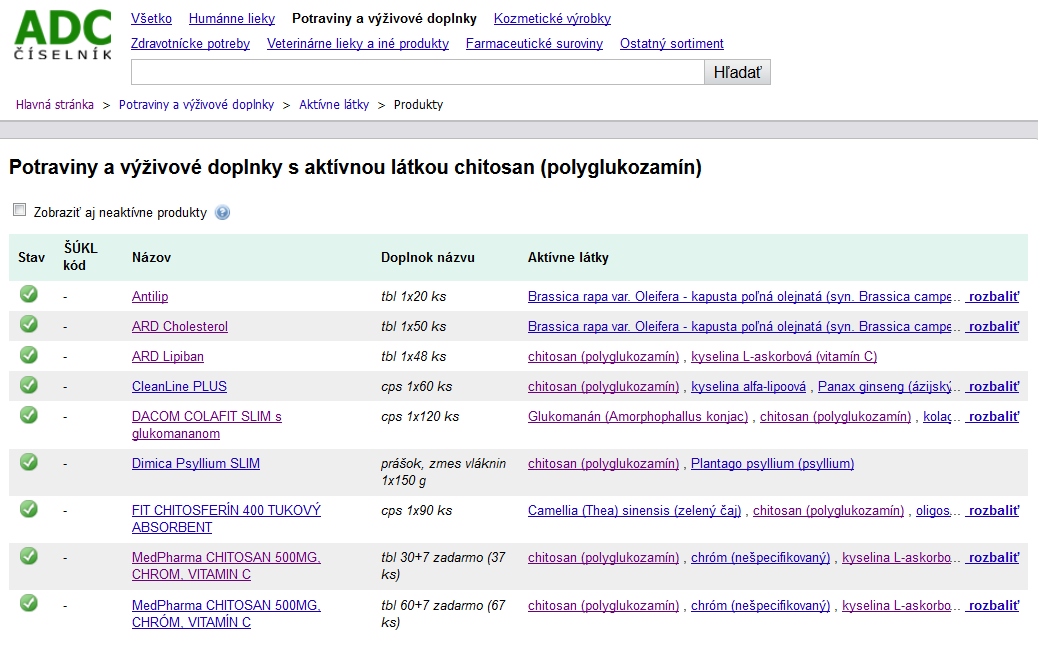Expand CleanLine PLUS substances with rozbaliť
1038x646 pixels.
[x=992, y=387]
